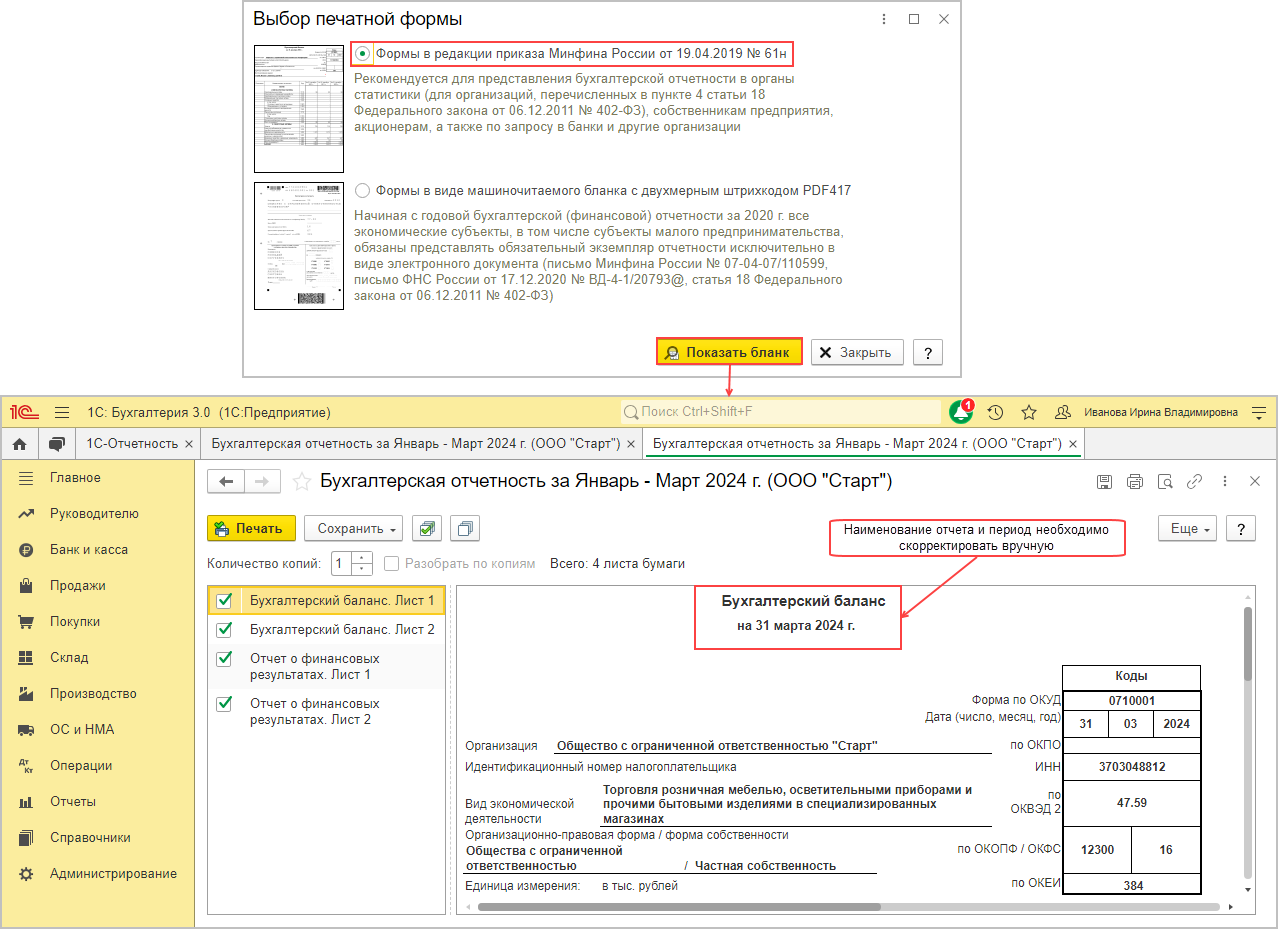The height and width of the screenshot is (929, 1278).
Task: Check all sheets icon button
Action: click(x=427, y=528)
